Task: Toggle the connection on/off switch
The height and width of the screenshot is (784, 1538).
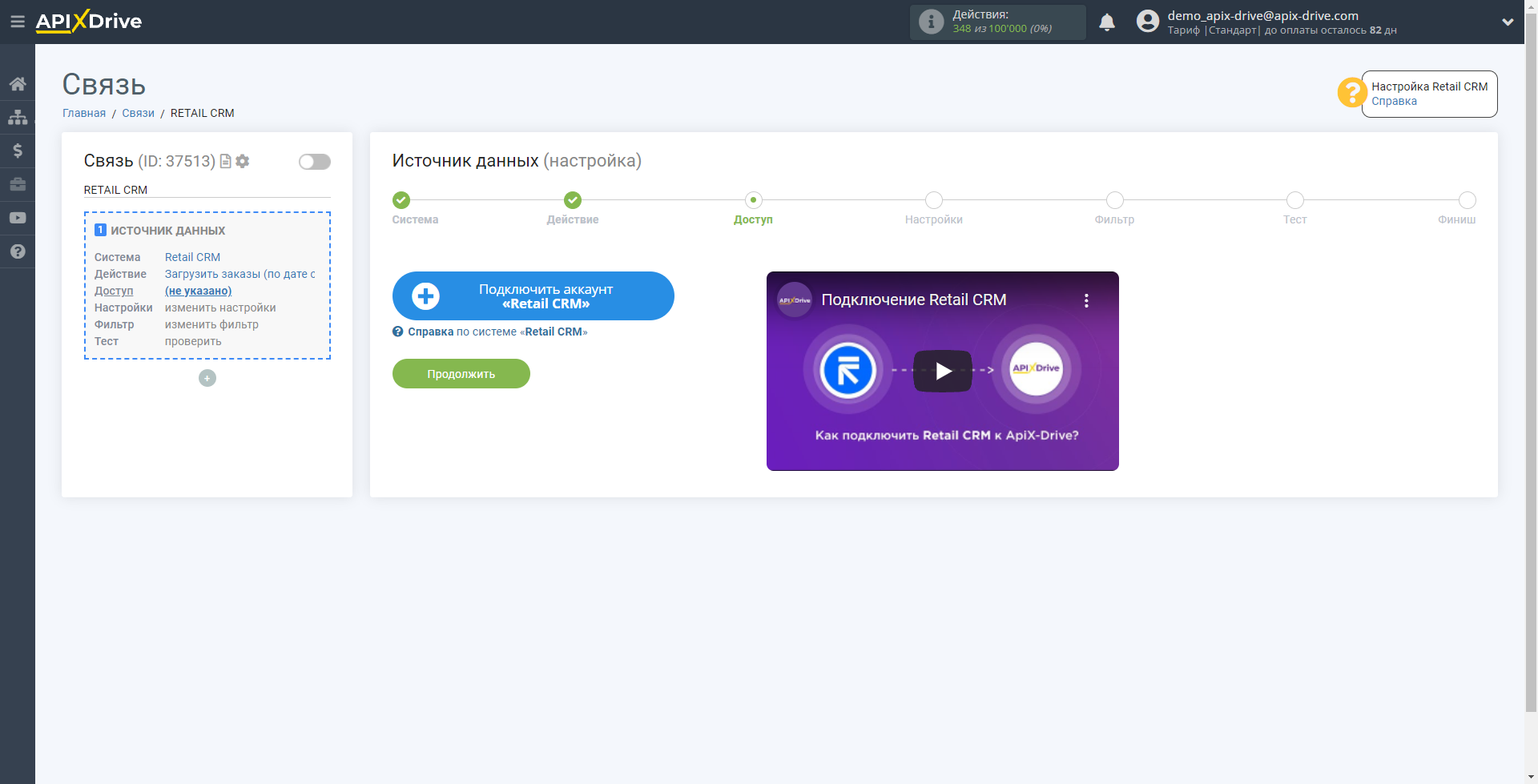Action: [x=314, y=162]
